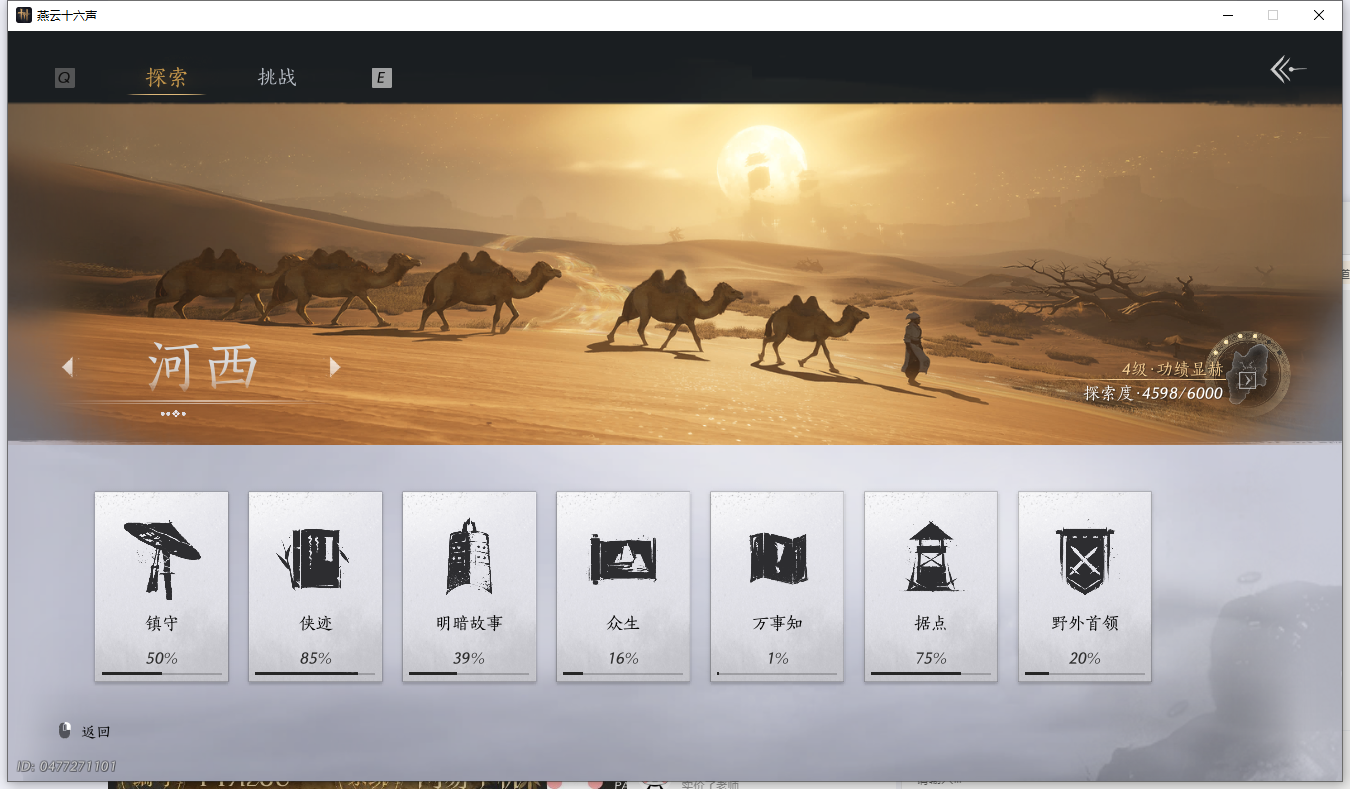Switch to the 探索 tab

tap(167, 77)
